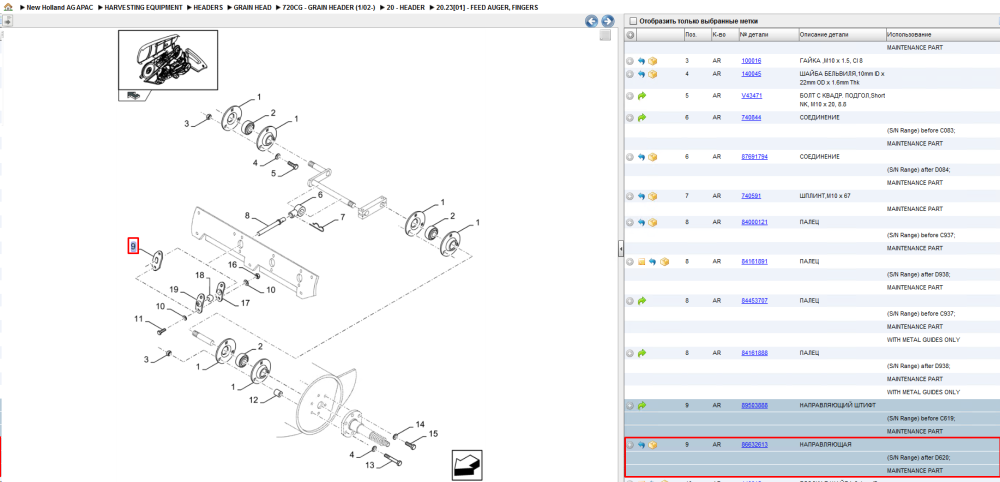Viewport: 1000px width, 482px height.
Task: Click the direction arrow icon at diagram bottom
Action: 466,465
